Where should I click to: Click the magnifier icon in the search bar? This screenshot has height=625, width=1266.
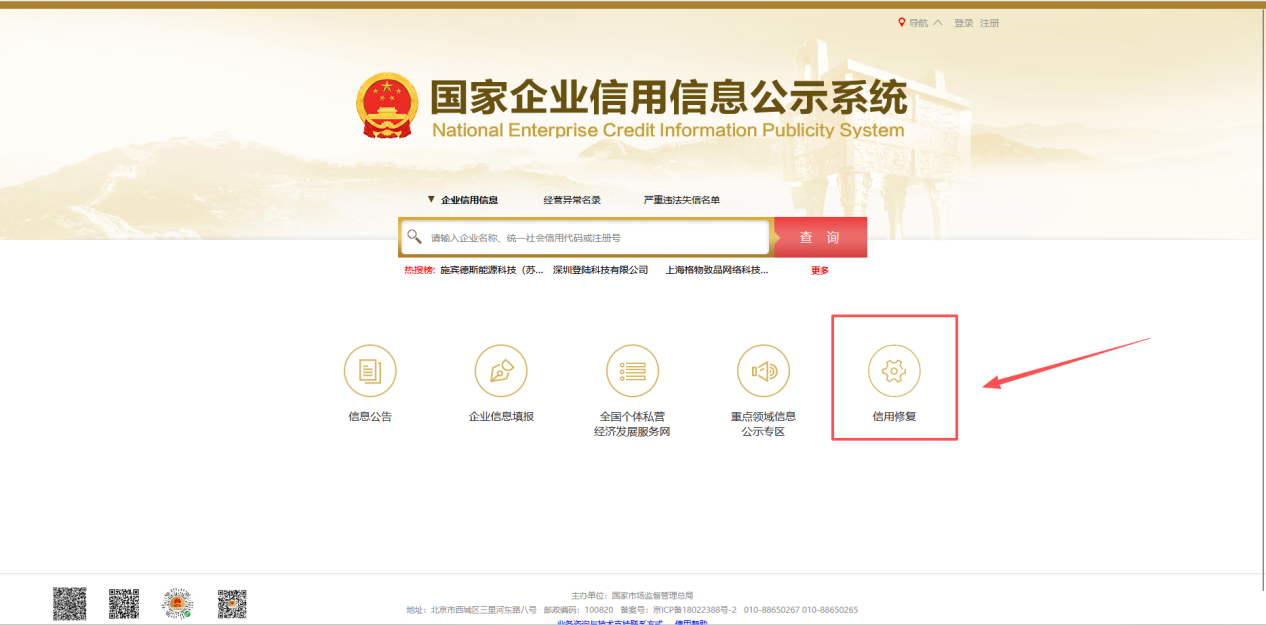pyautogui.click(x=416, y=237)
